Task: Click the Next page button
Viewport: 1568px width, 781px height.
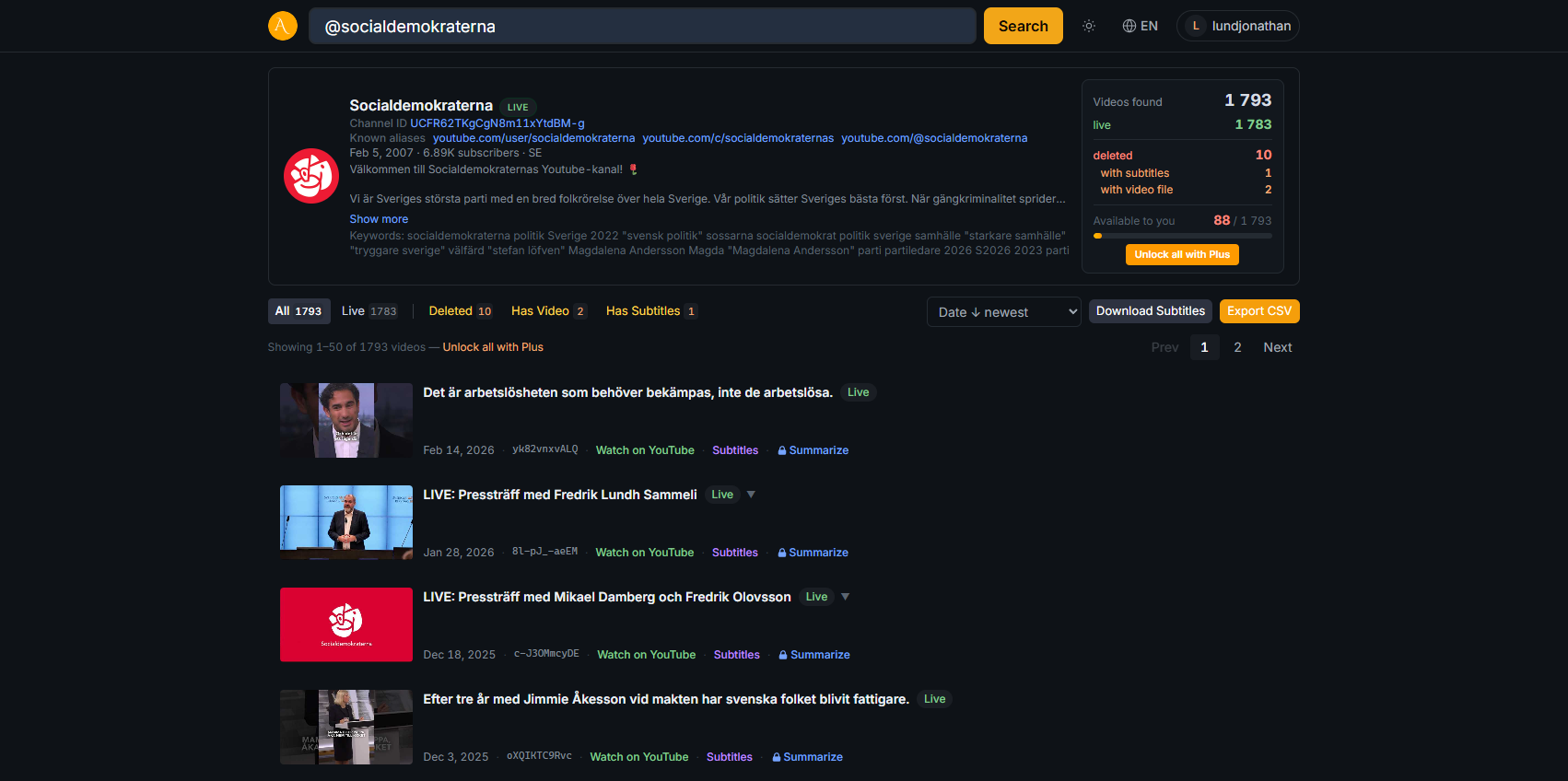Action: [1278, 347]
